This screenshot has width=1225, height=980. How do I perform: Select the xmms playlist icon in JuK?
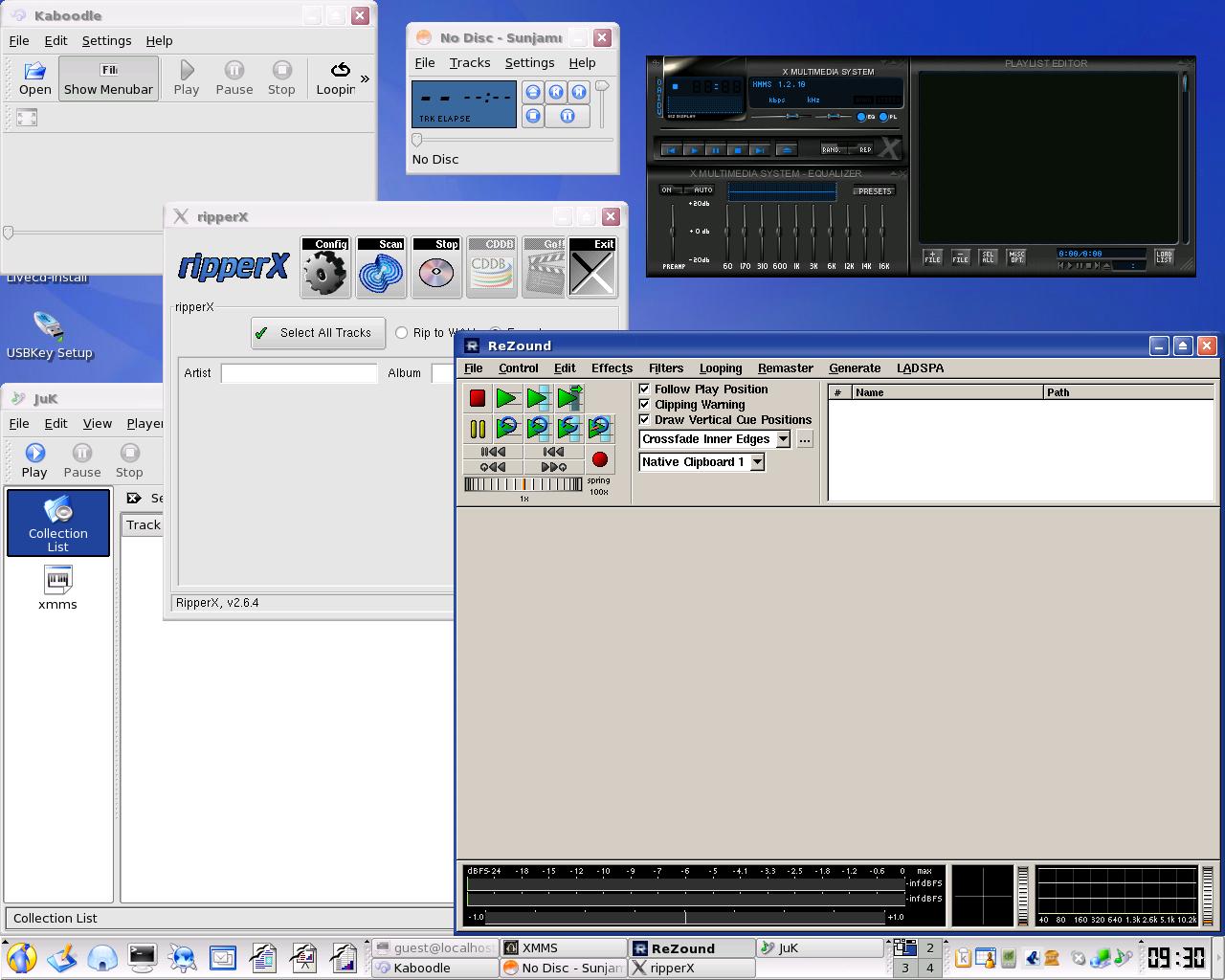[57, 588]
